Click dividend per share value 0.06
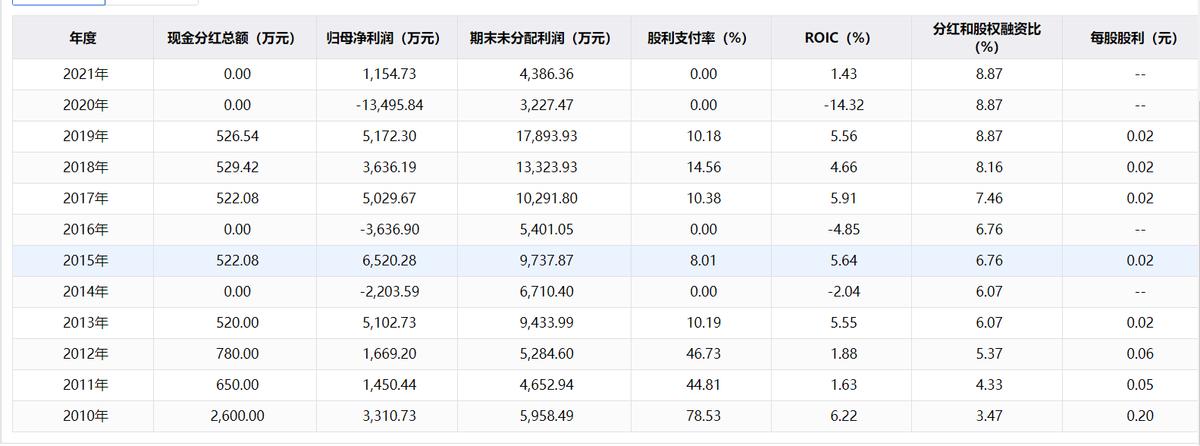Viewport: 1200px width, 446px height. pos(1140,354)
